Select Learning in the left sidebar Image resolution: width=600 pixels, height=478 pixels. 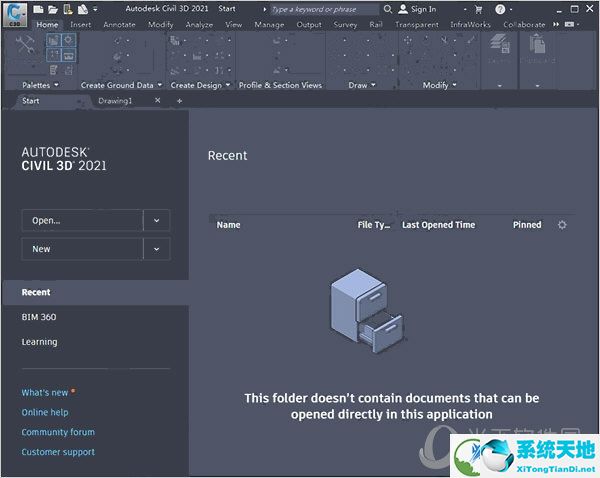tap(39, 342)
